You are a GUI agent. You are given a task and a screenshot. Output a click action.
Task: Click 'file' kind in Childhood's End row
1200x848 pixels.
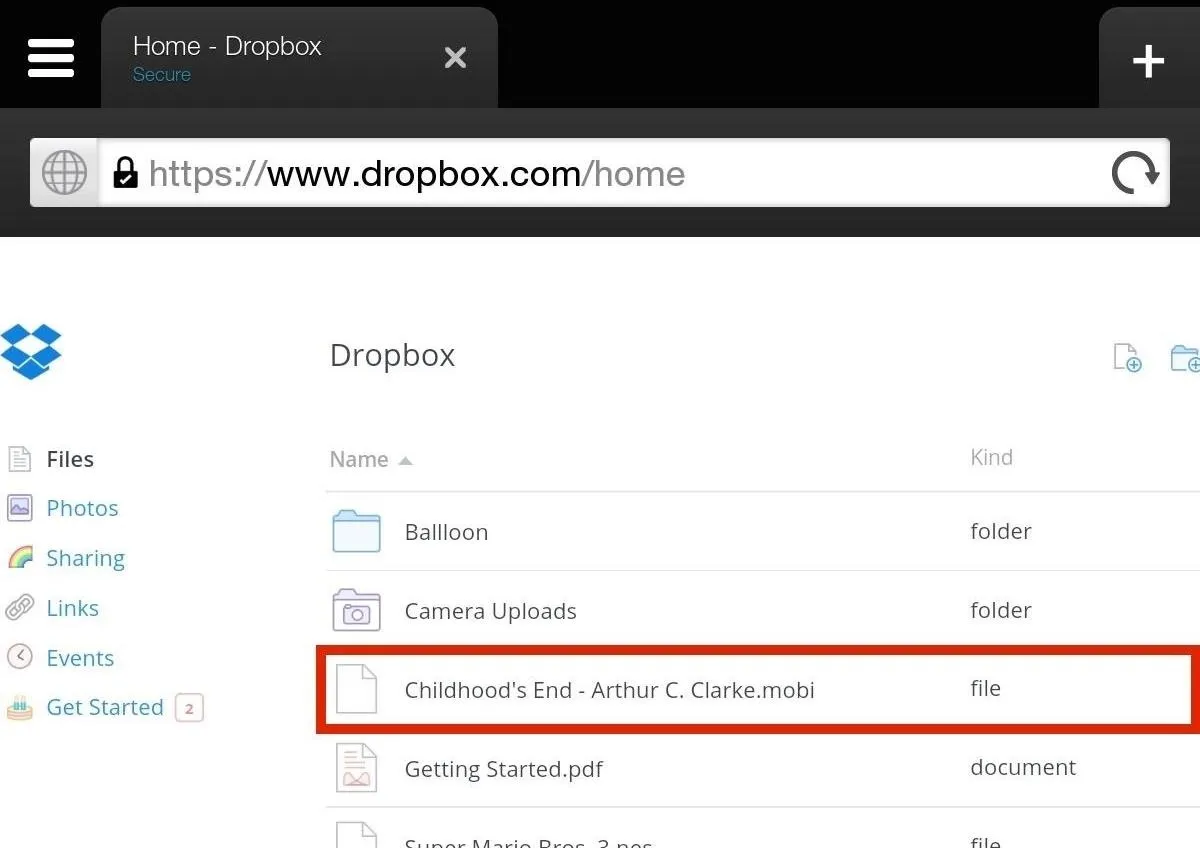[x=985, y=688]
